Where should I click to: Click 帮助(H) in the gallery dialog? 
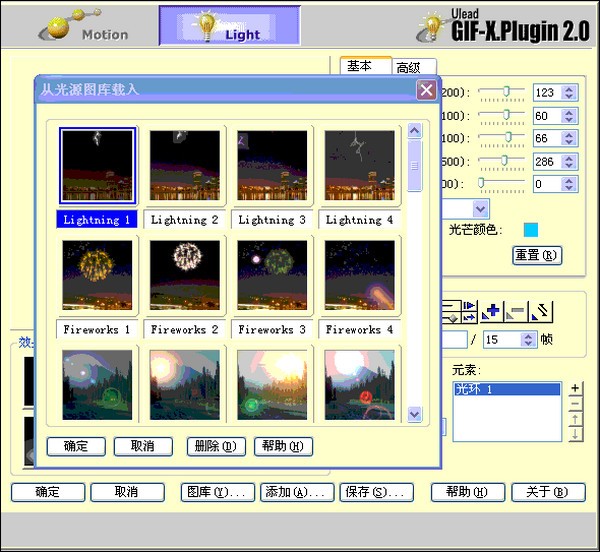(283, 446)
